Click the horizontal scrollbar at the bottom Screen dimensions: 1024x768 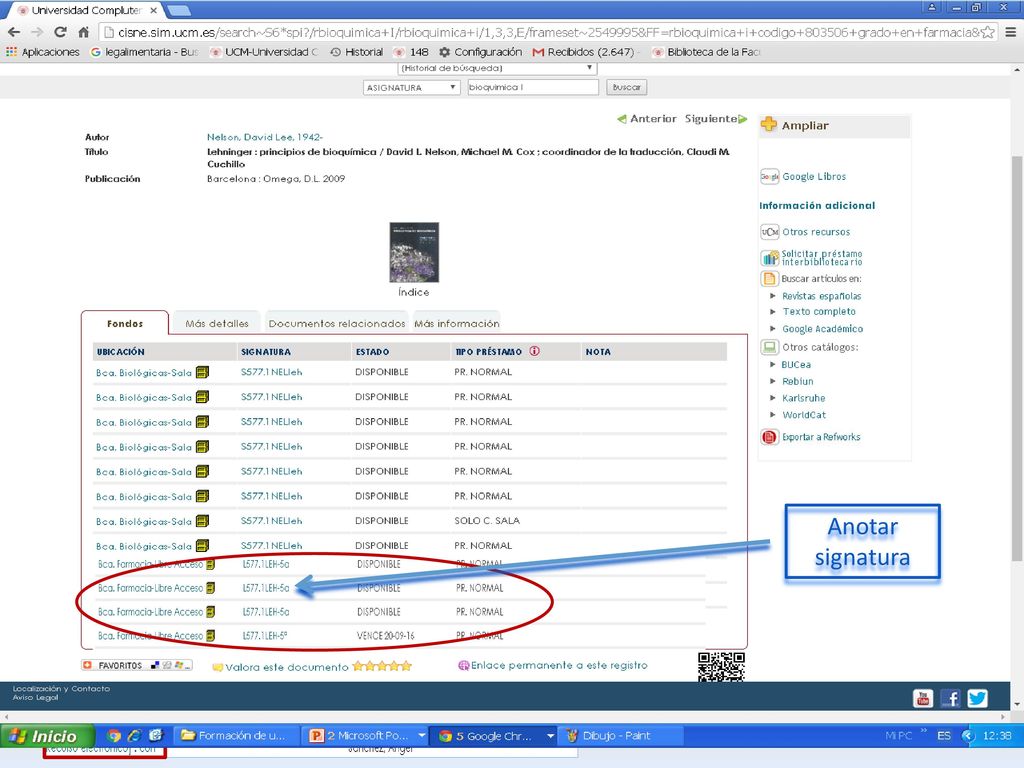(x=506, y=717)
